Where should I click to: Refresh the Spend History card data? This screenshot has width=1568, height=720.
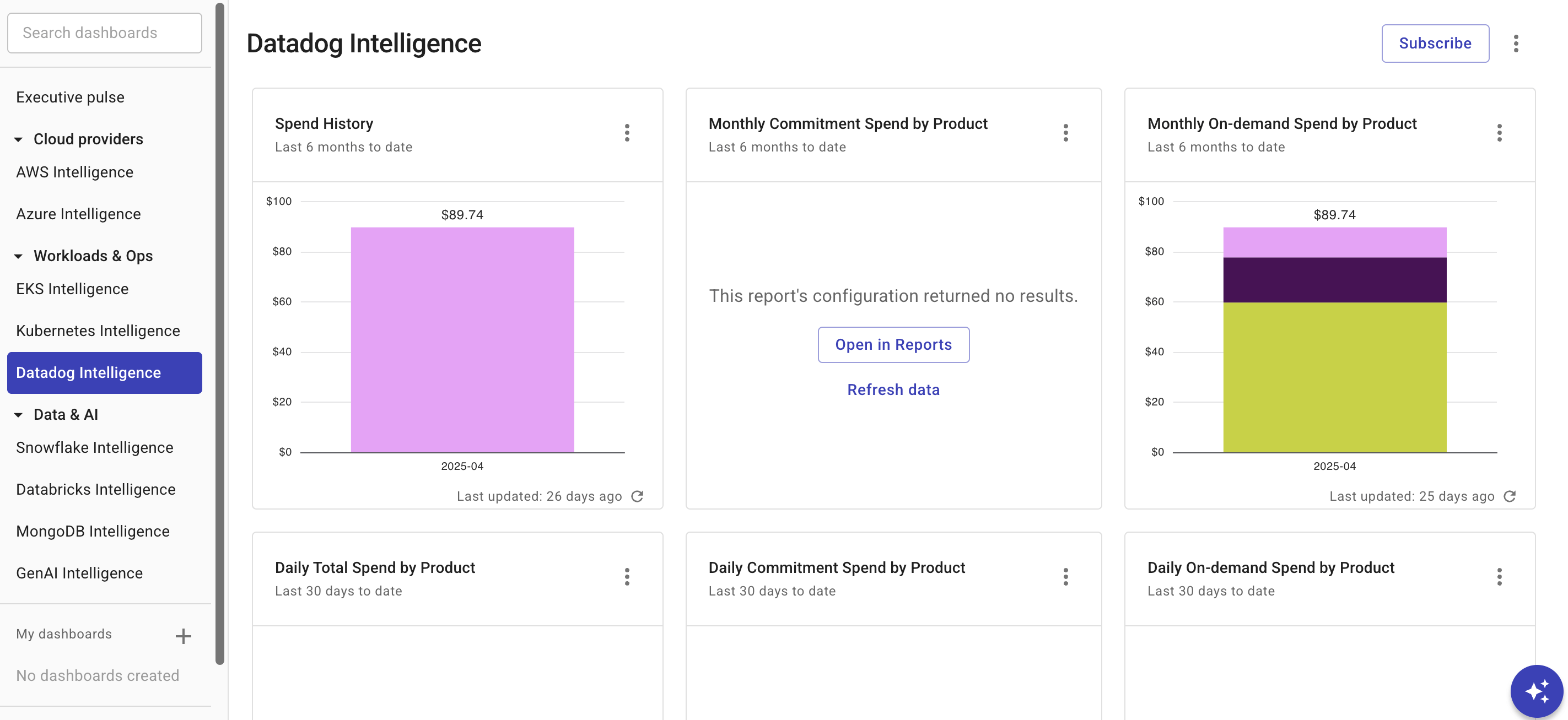pos(637,496)
